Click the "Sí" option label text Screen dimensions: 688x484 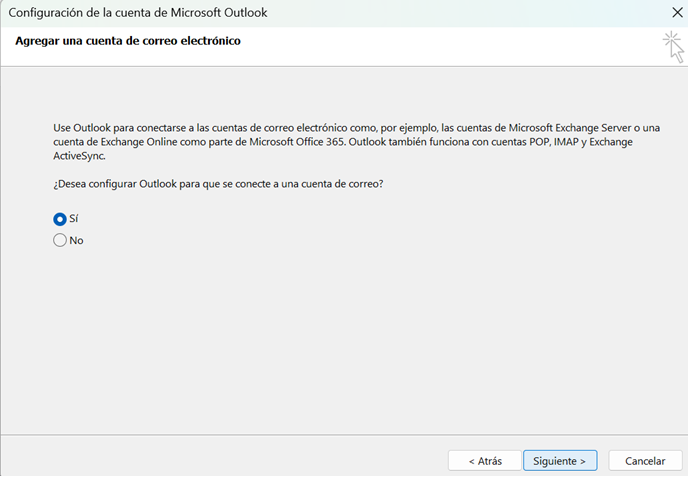[74, 218]
